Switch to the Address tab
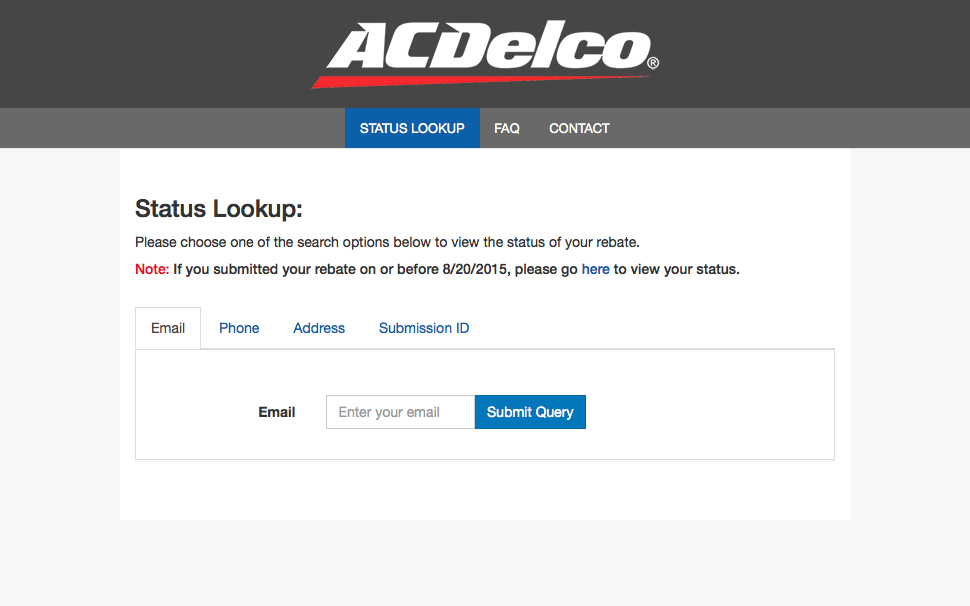 [319, 328]
